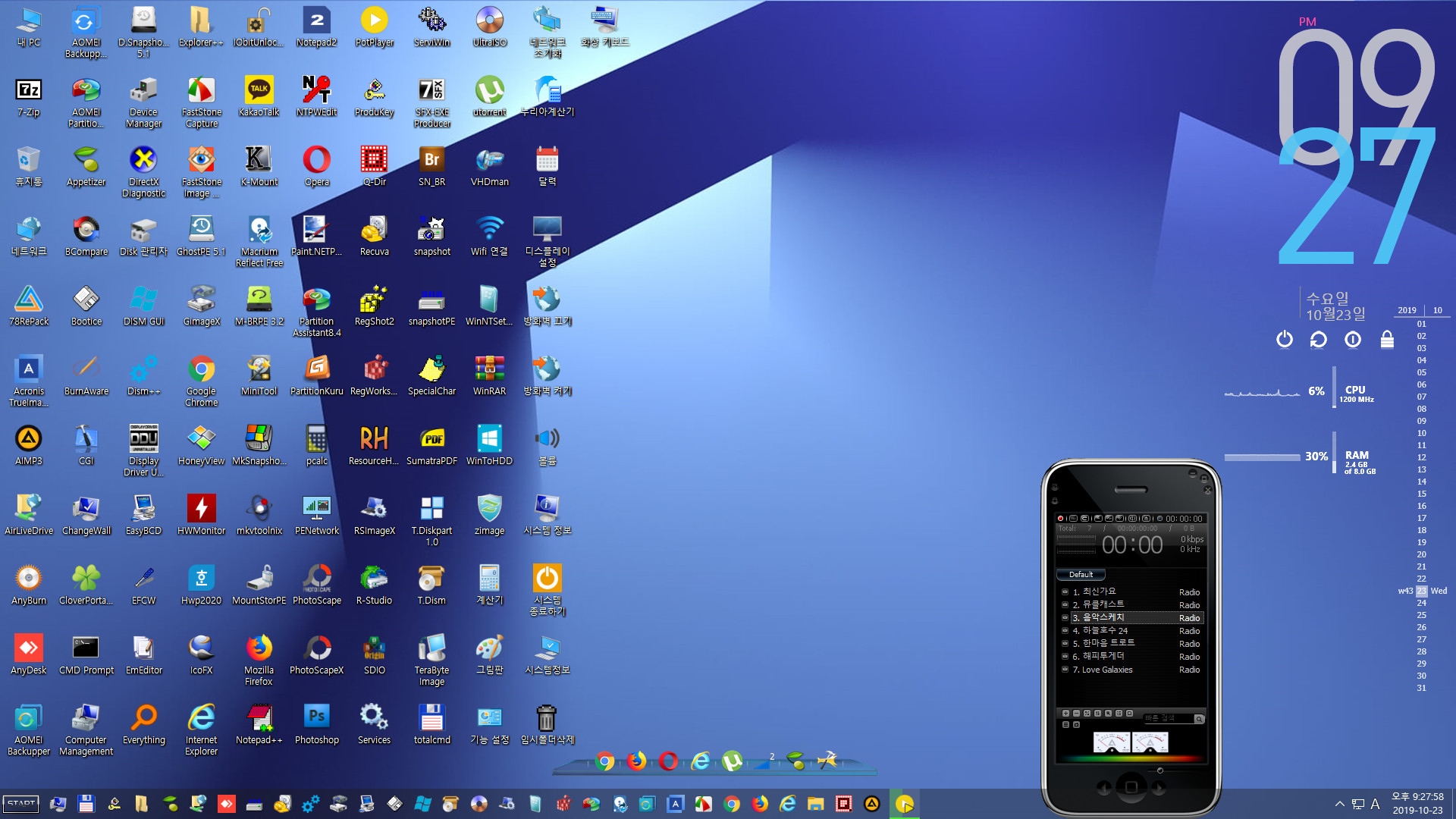Launch KakaoTalk from the desktop
The image size is (1456, 819).
coord(259,97)
